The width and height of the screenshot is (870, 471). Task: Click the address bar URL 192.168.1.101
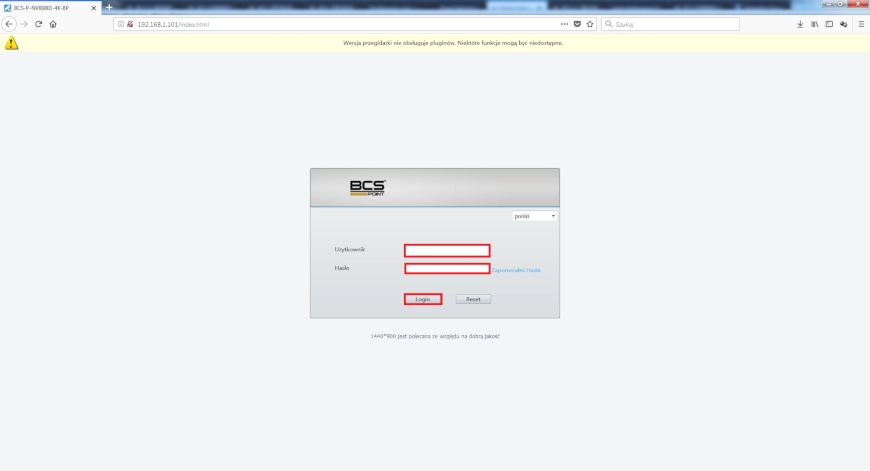pyautogui.click(x=173, y=24)
